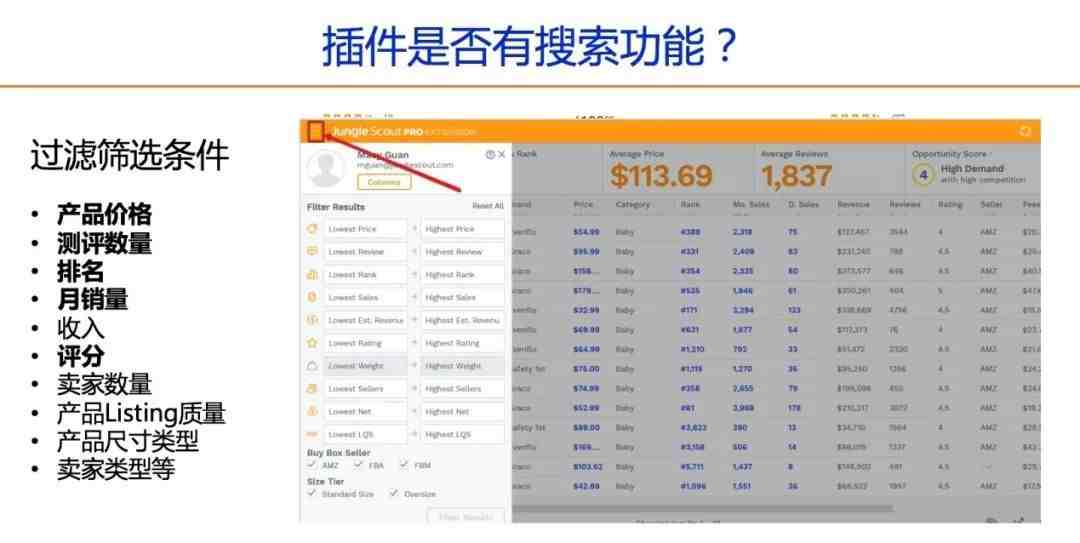The image size is (1080, 543).
Task: Click the $54.99 price cell
Action: (x=586, y=232)
